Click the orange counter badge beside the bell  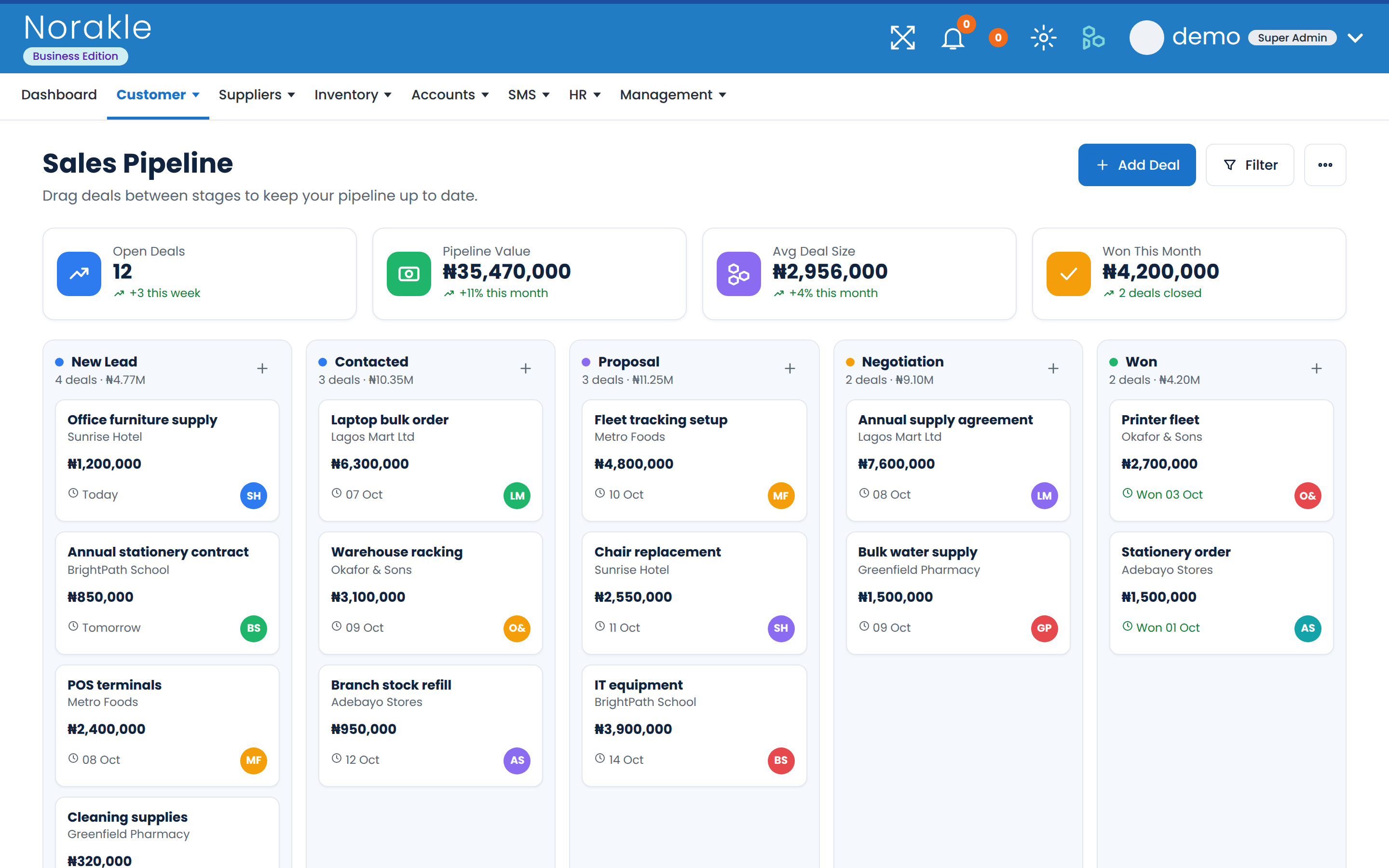998,38
